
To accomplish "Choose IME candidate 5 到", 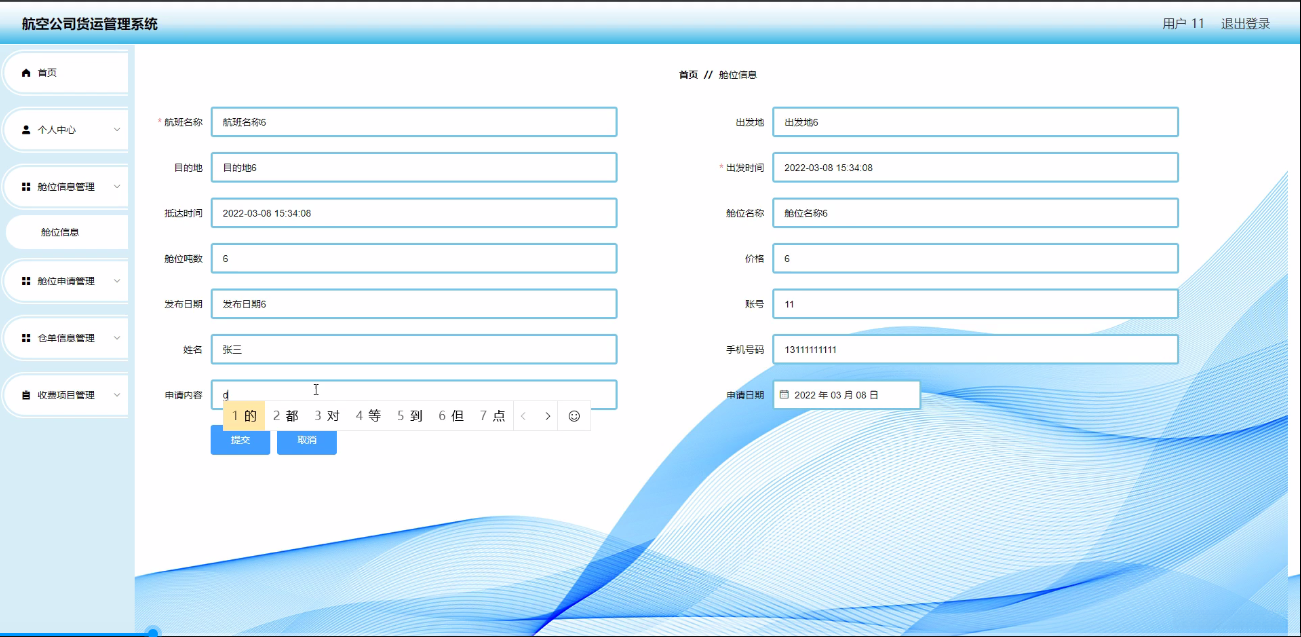I will tap(410, 416).
